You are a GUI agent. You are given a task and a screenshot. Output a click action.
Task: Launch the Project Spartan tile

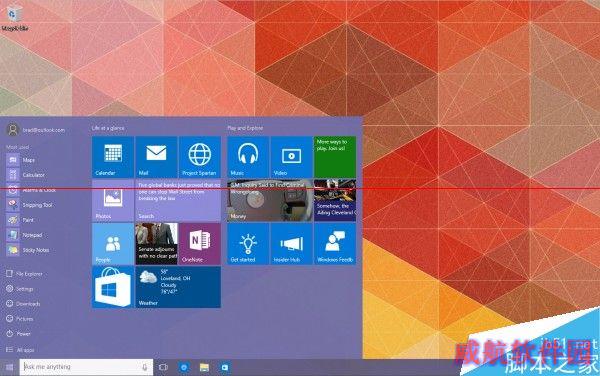coord(200,157)
